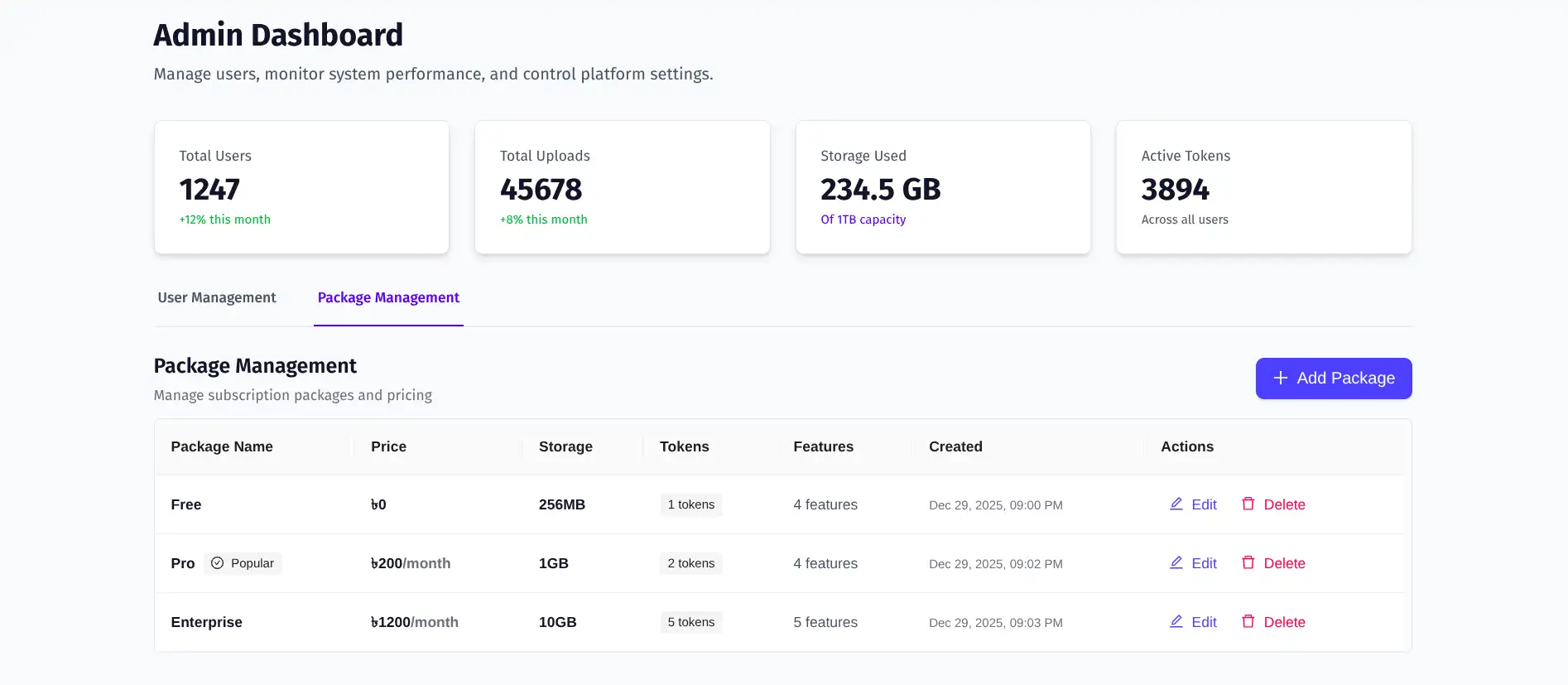Click the Active Tokens stat card

[1263, 187]
